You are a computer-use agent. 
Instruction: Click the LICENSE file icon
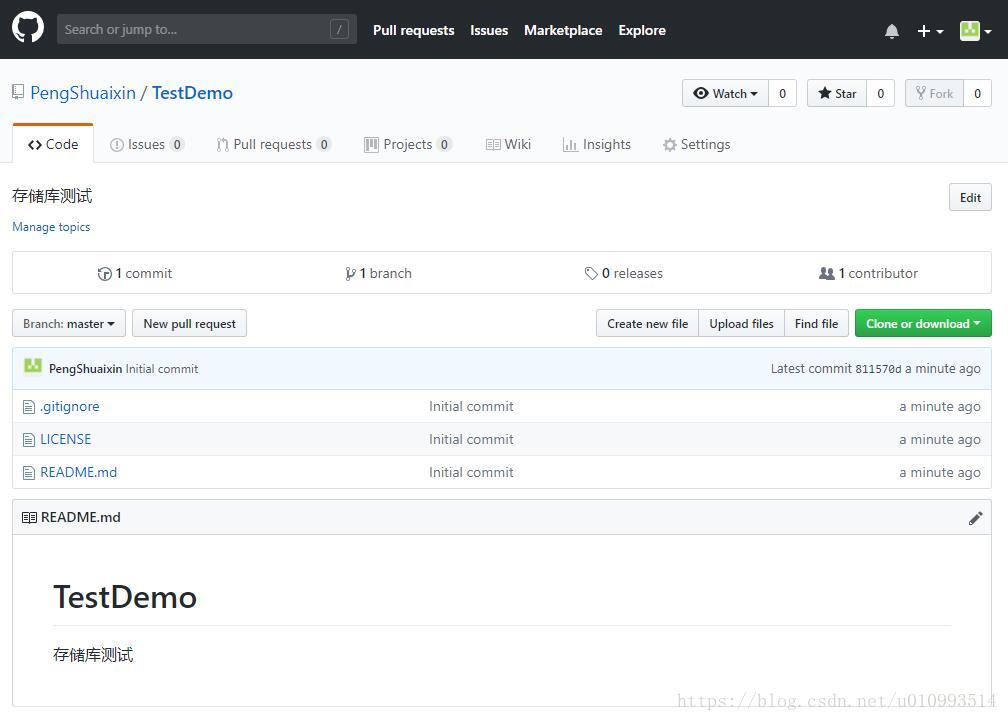tap(28, 440)
